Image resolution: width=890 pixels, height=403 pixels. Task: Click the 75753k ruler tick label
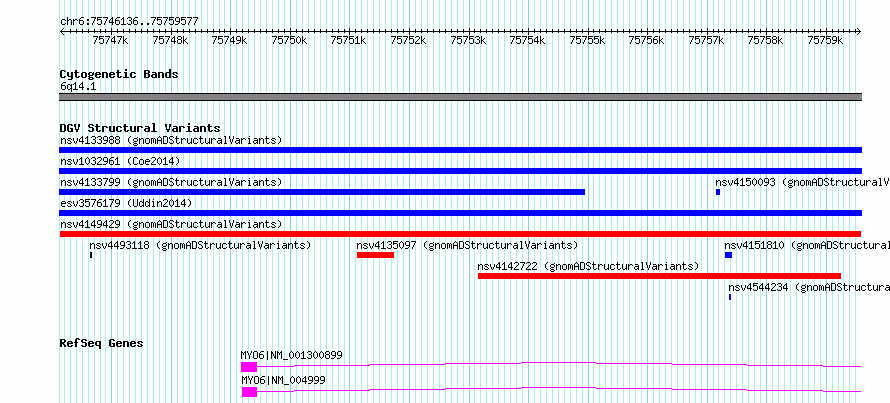click(468, 40)
